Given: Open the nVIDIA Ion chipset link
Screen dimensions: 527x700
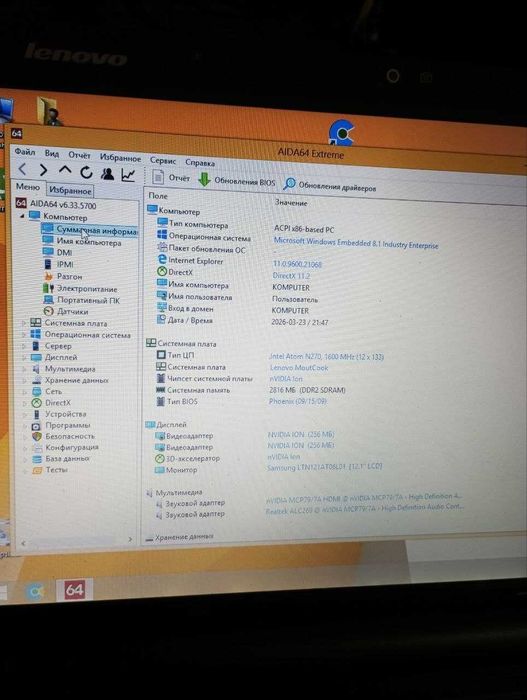Looking at the screenshot, I should click(x=286, y=379).
